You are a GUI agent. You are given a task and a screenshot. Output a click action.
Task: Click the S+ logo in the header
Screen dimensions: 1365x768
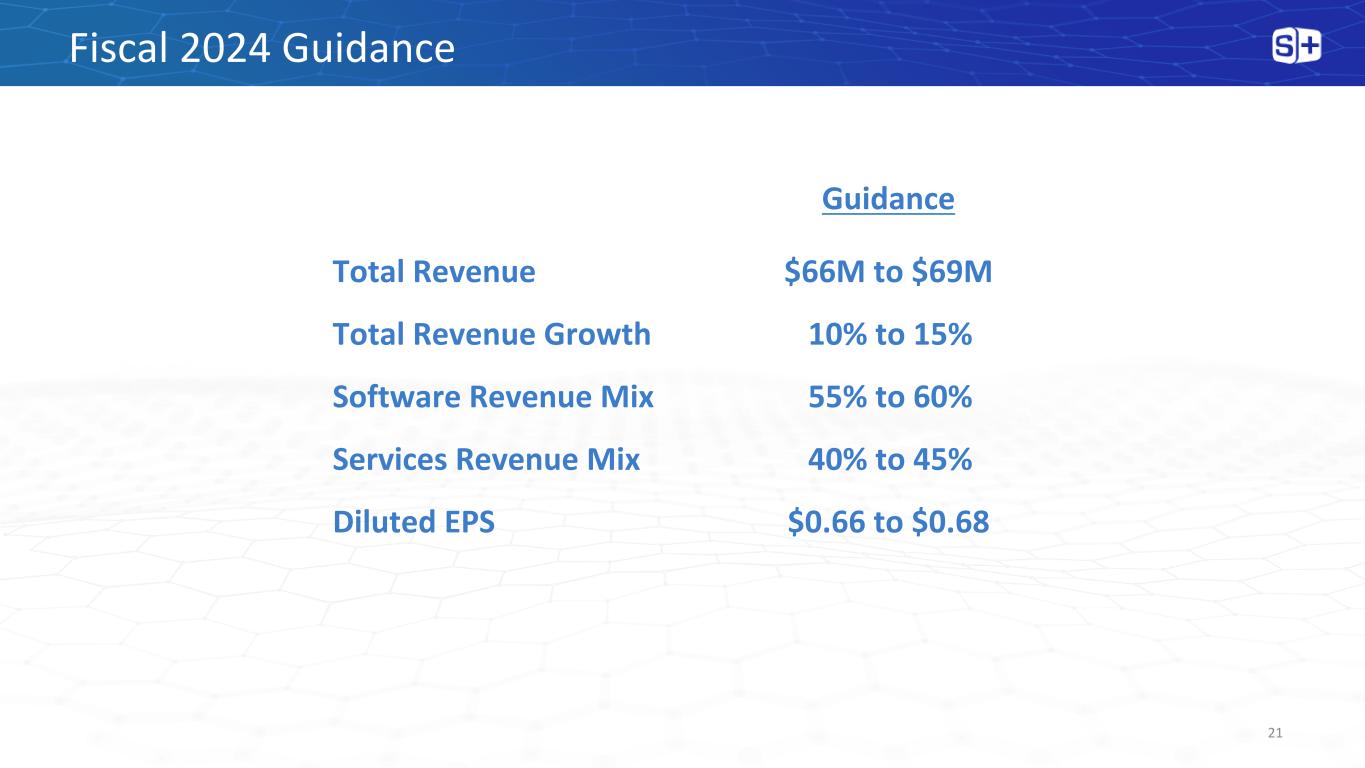tap(1296, 46)
